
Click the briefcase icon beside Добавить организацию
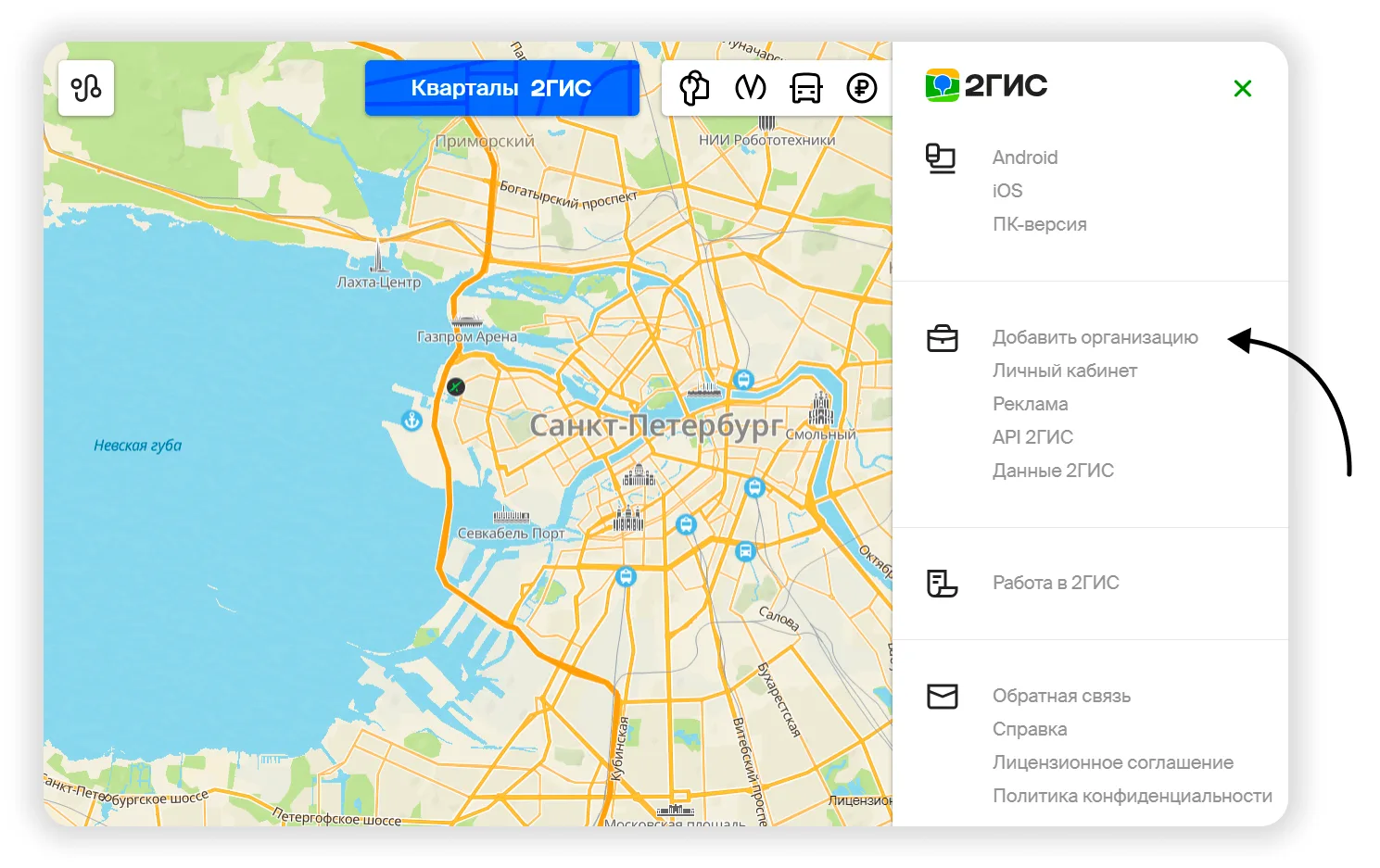(x=943, y=338)
